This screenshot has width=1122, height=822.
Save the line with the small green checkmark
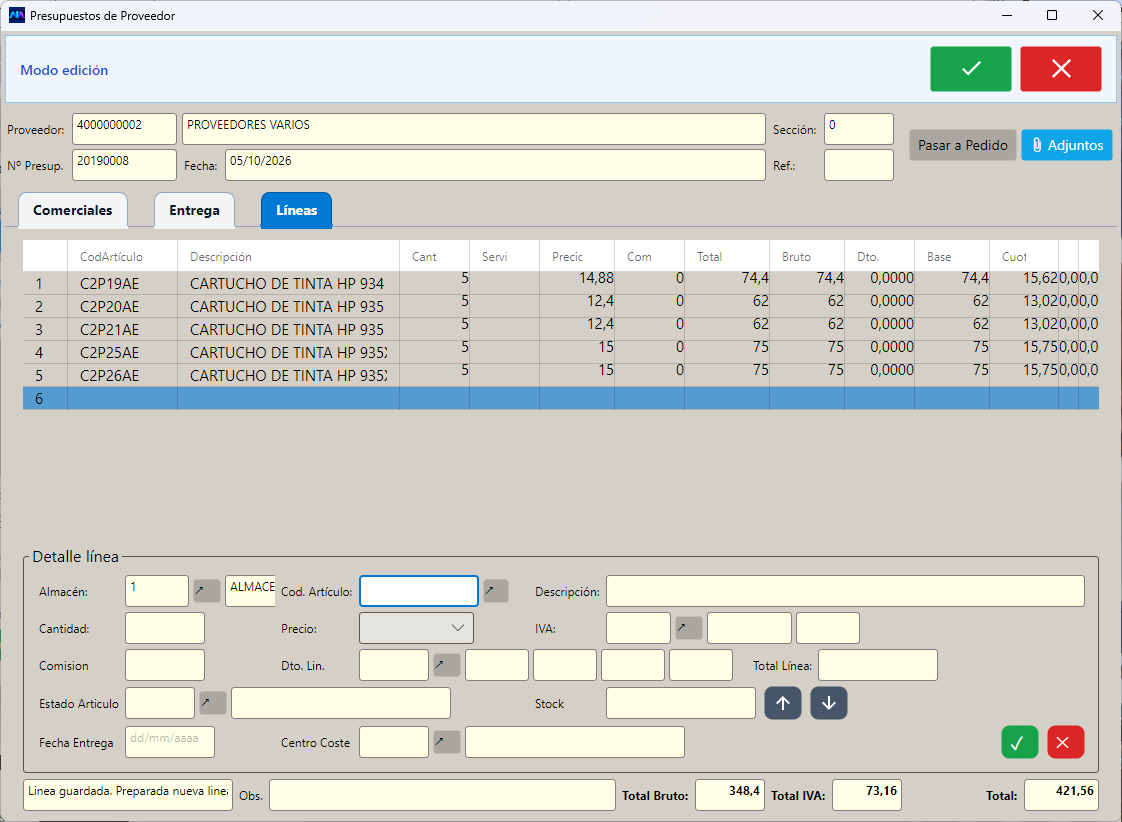(x=1020, y=743)
